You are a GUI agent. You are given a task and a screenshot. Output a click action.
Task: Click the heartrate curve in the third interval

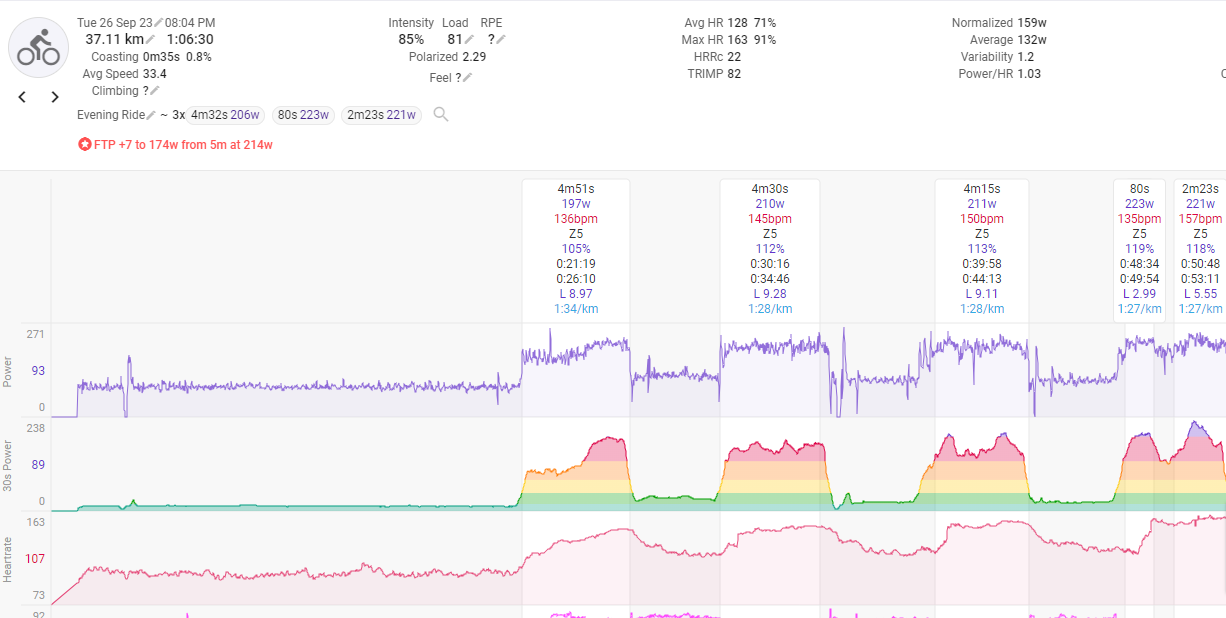point(980,524)
